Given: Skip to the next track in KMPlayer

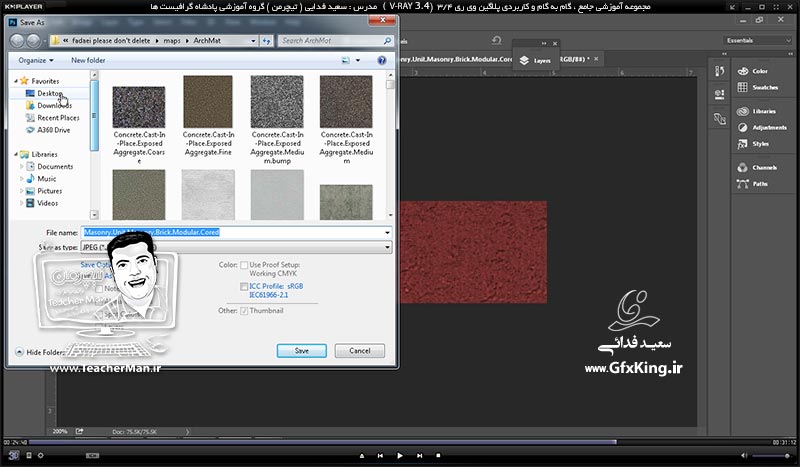Looking at the screenshot, I should click(419, 455).
